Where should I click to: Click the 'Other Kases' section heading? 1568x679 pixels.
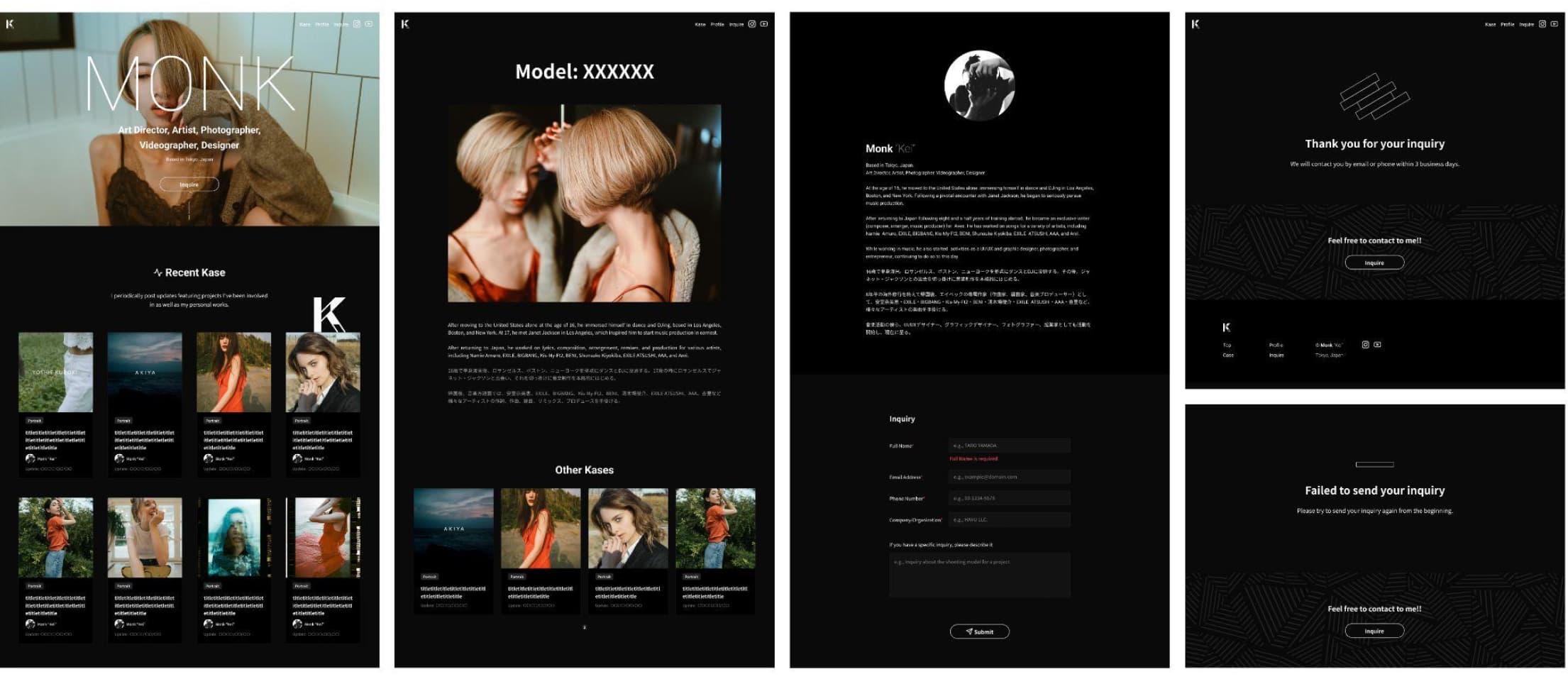pos(584,470)
